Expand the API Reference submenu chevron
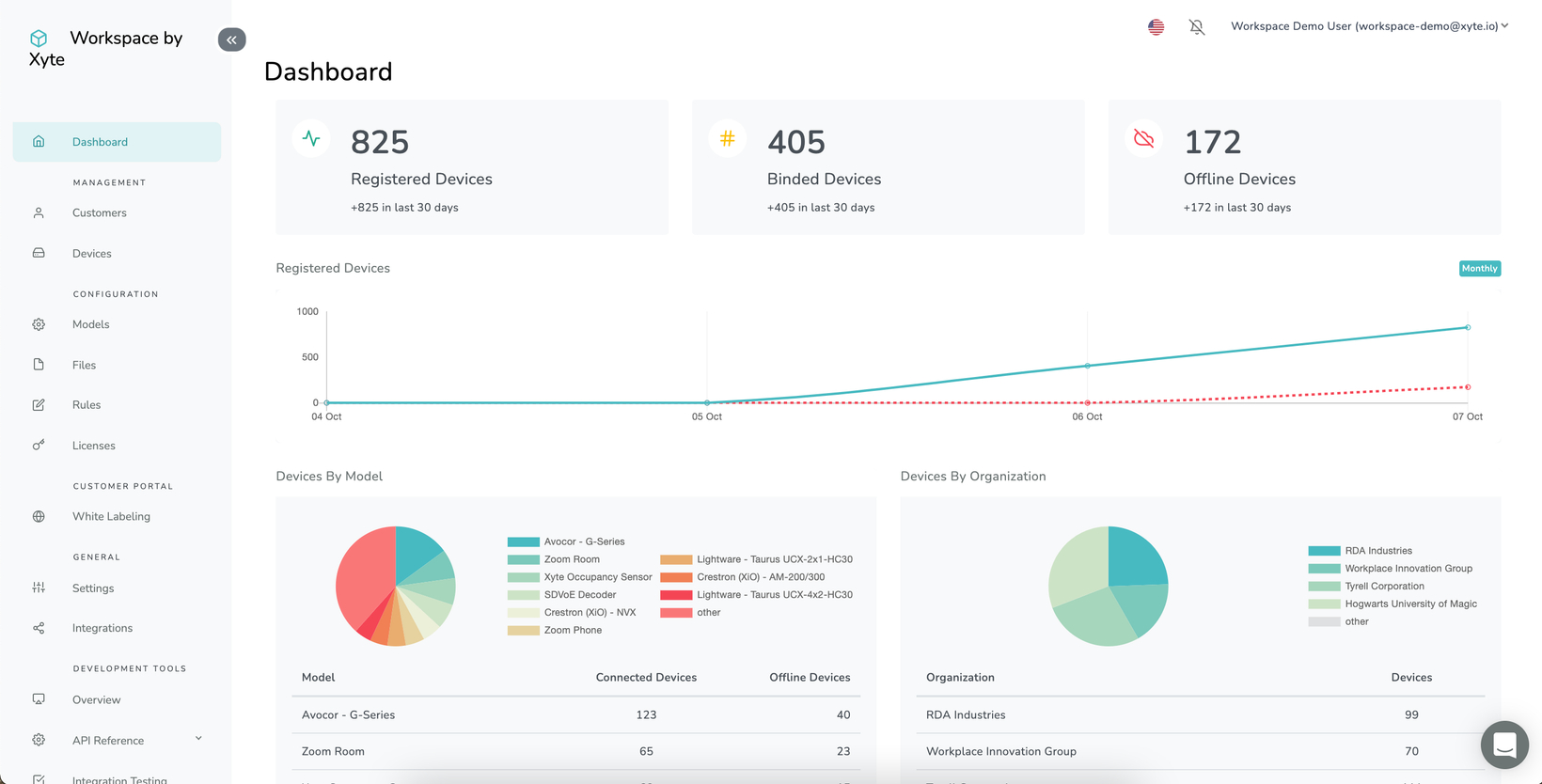 [198, 739]
